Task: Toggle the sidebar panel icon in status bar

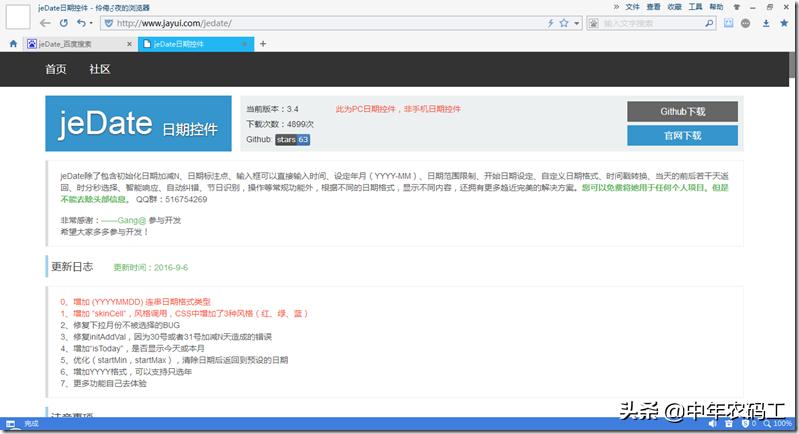Action: coord(11,424)
